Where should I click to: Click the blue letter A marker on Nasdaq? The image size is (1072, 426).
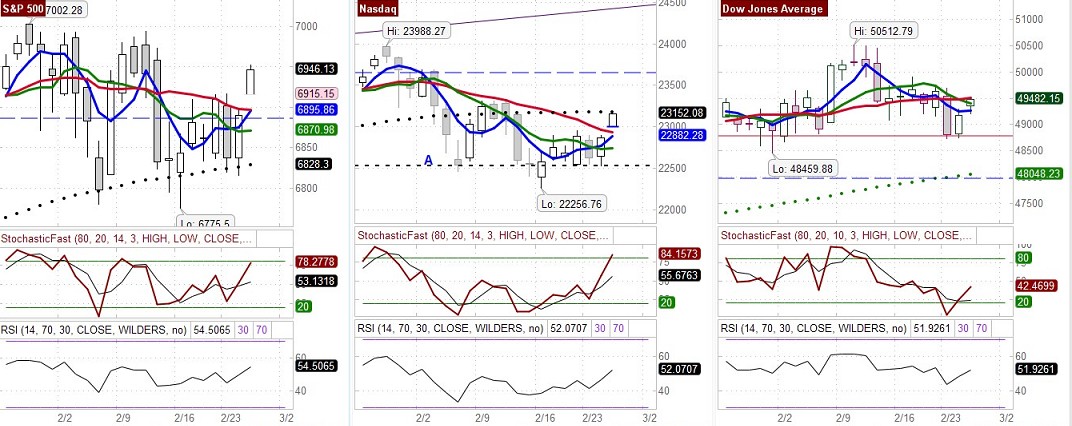click(x=428, y=160)
